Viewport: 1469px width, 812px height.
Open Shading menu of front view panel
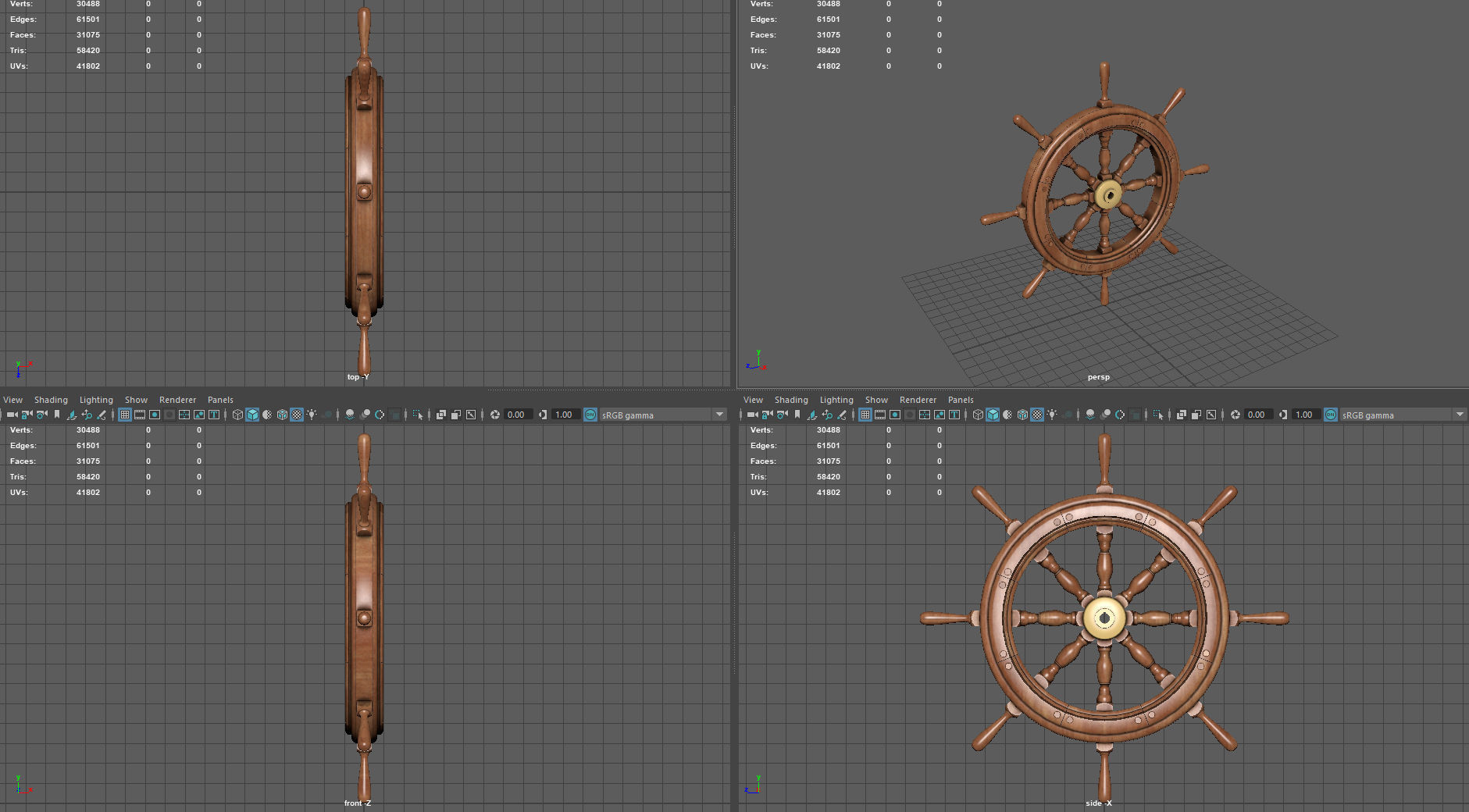tap(51, 400)
